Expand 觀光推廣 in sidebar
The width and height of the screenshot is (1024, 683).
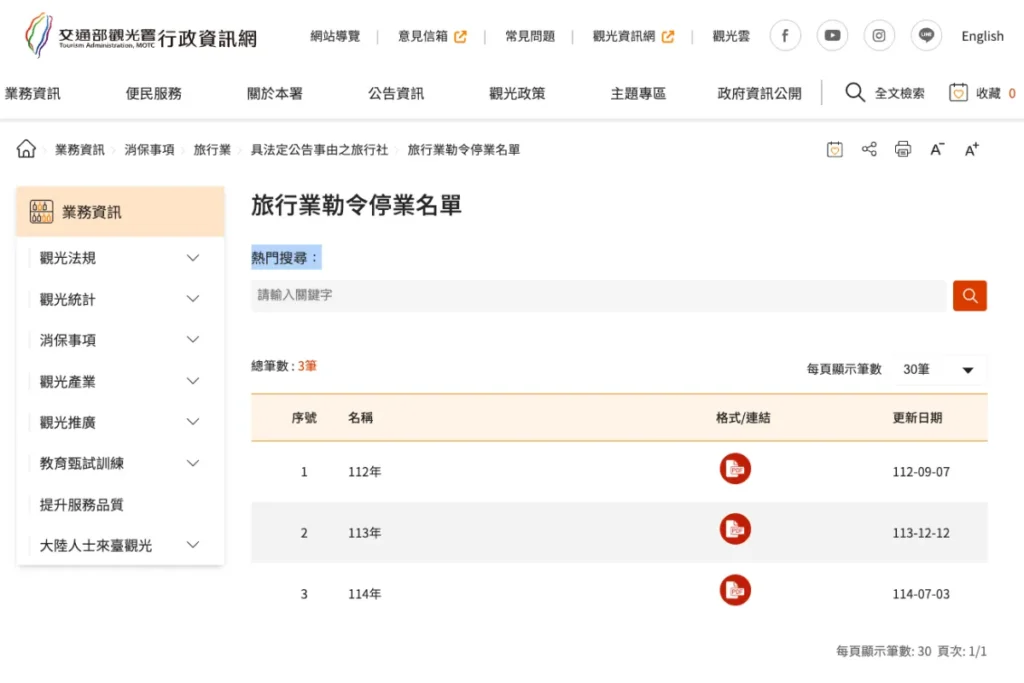point(193,422)
